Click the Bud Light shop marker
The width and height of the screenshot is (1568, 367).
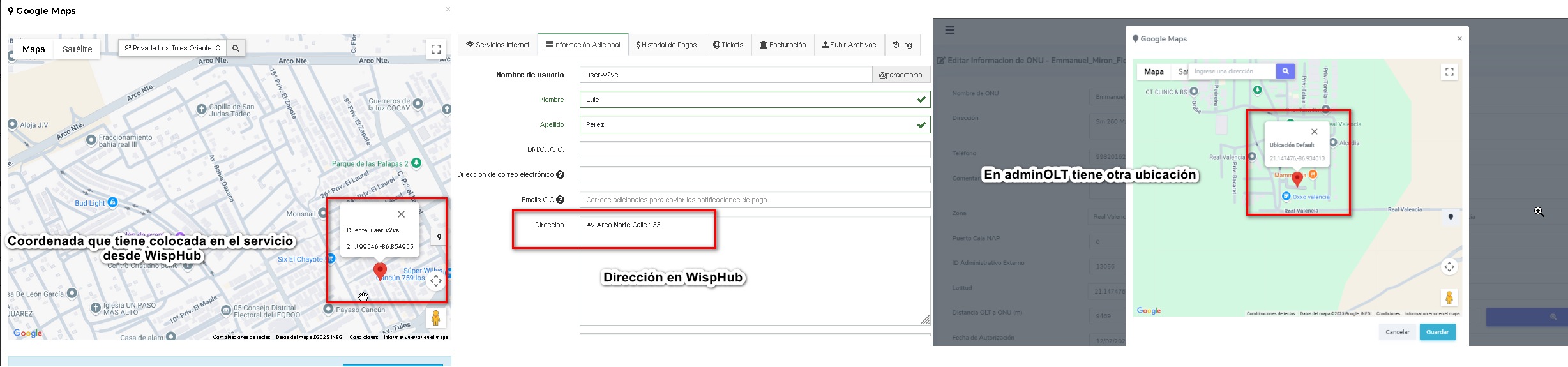113,202
